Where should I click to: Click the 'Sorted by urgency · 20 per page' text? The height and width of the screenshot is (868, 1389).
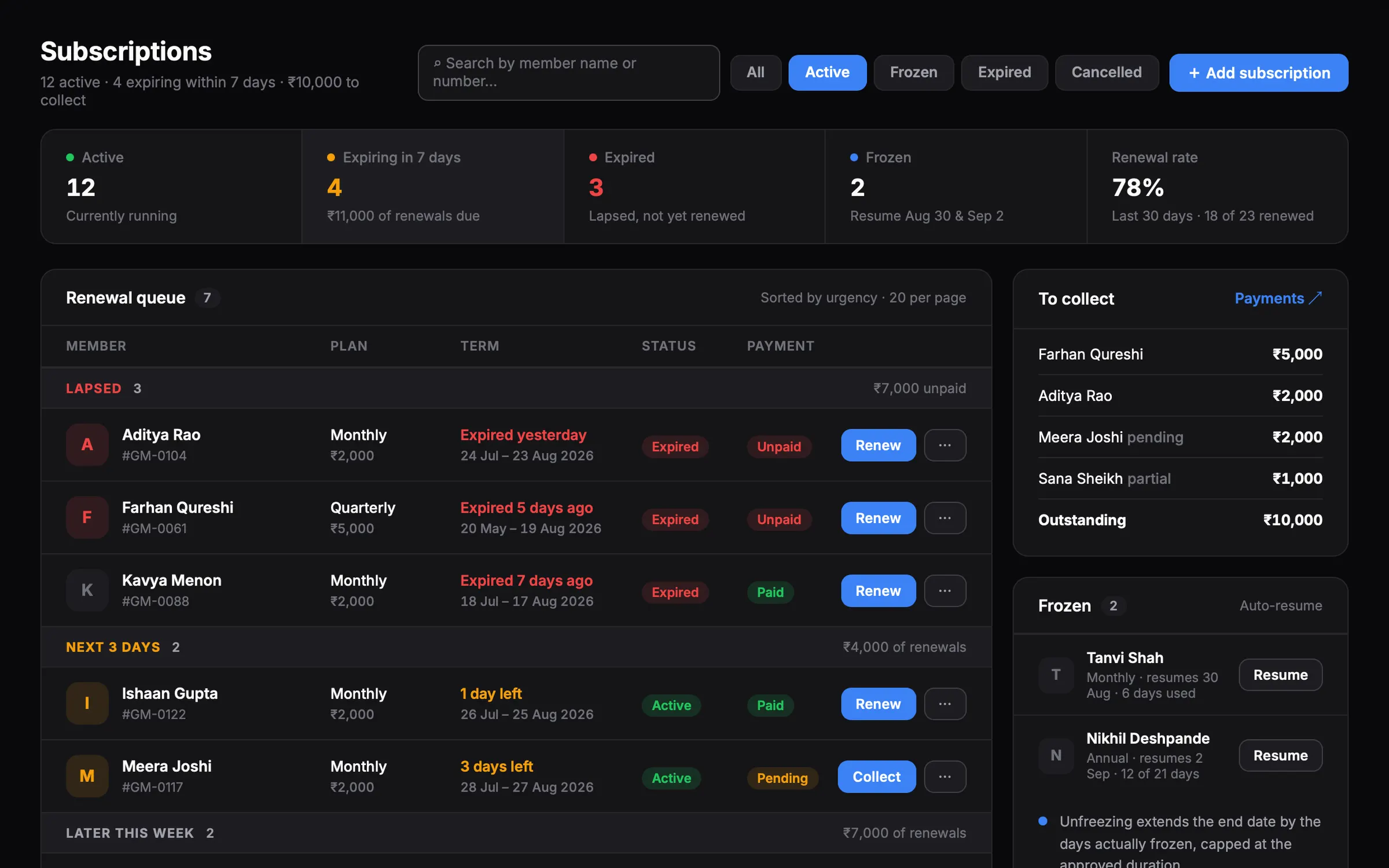(x=863, y=297)
